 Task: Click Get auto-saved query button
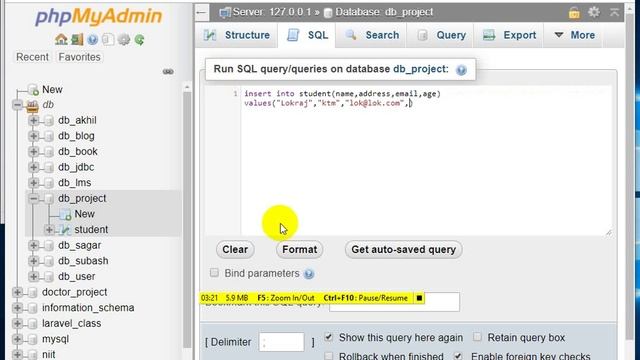tap(403, 249)
